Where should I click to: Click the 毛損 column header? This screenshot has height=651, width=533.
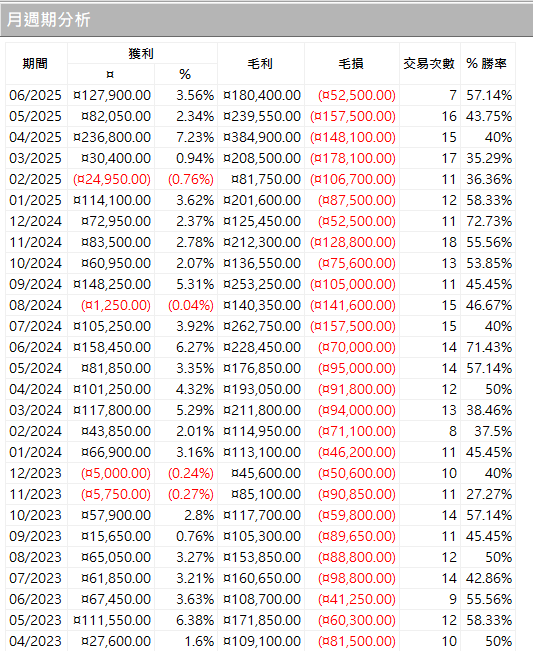click(352, 64)
